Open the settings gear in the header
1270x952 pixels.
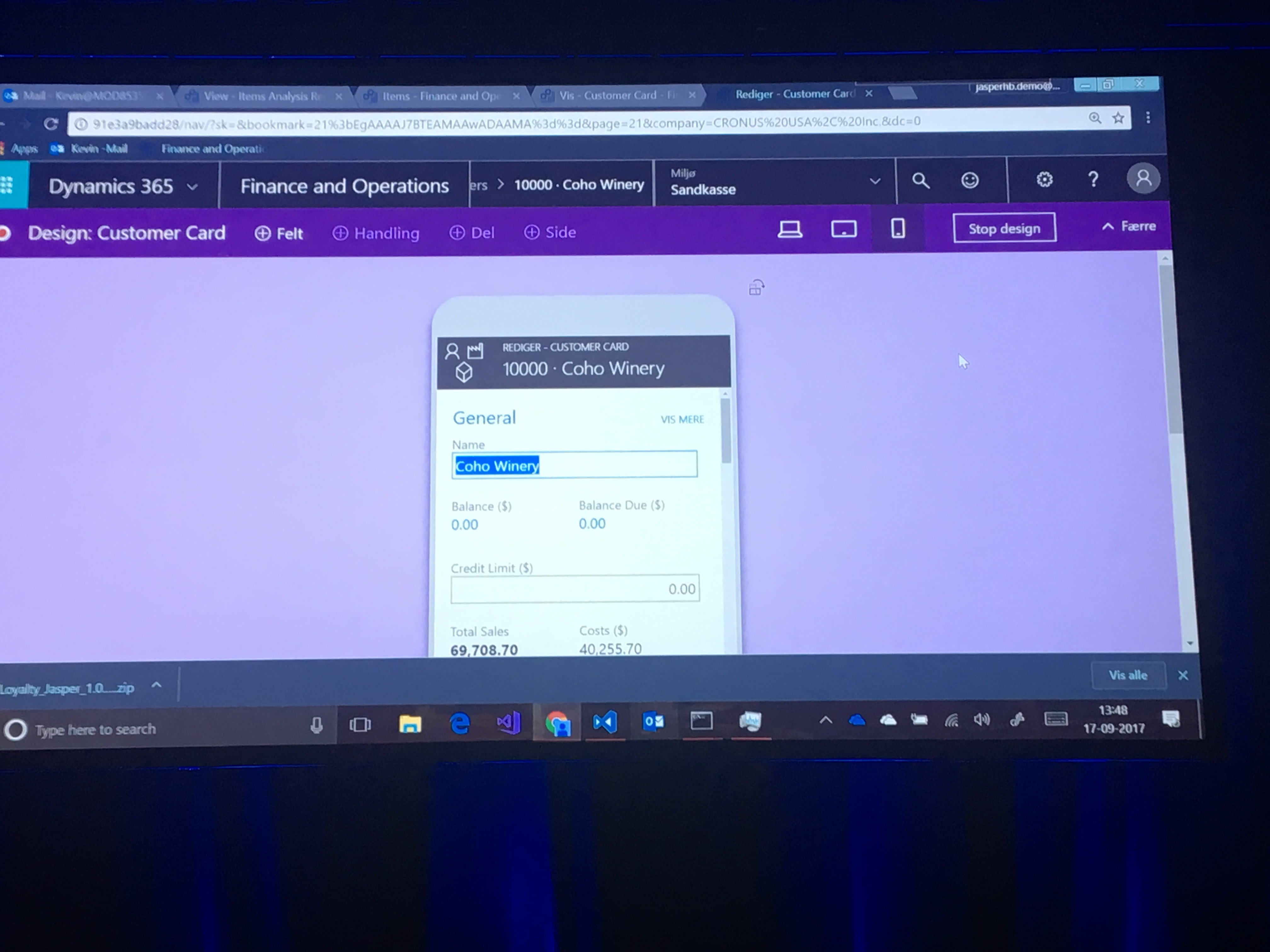pos(1044,180)
